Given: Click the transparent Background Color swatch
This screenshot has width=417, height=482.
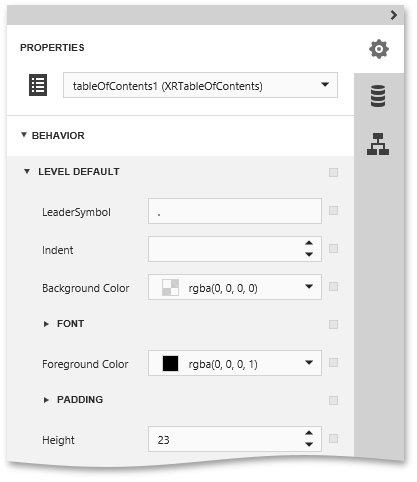Looking at the screenshot, I should (170, 287).
